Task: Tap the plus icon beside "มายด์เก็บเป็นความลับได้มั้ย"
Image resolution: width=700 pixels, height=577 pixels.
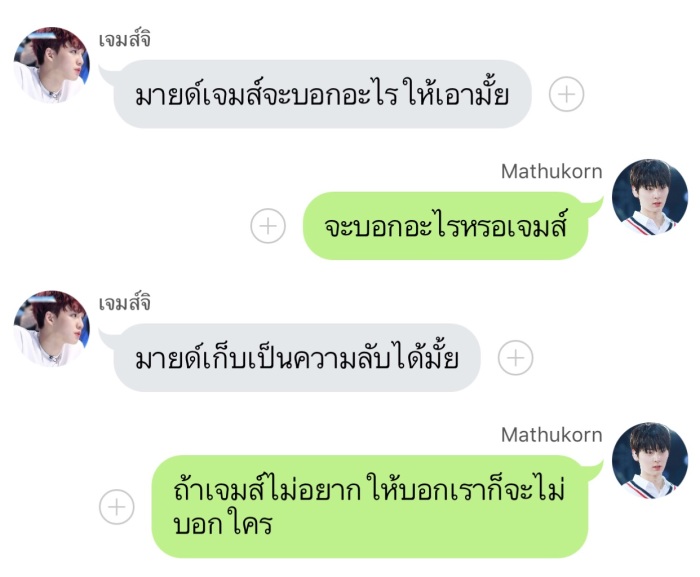Action: click(x=515, y=358)
